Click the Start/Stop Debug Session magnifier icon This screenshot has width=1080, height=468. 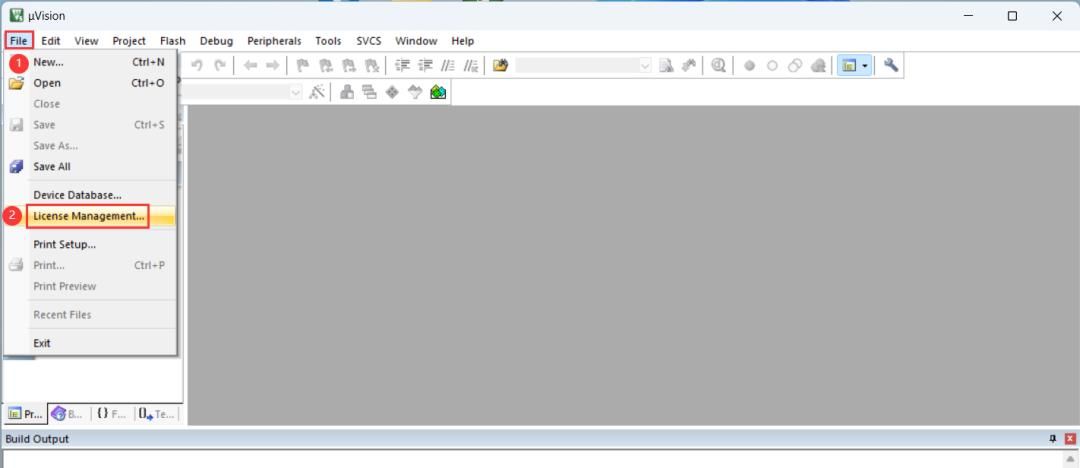[x=719, y=65]
